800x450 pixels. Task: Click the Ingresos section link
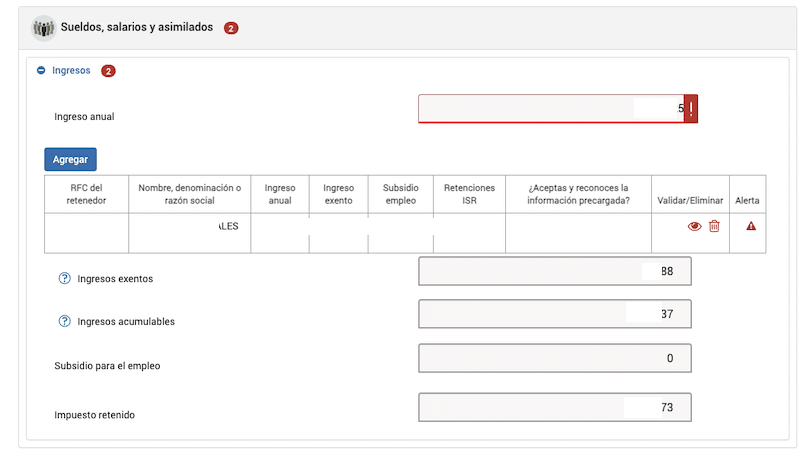[x=71, y=71]
